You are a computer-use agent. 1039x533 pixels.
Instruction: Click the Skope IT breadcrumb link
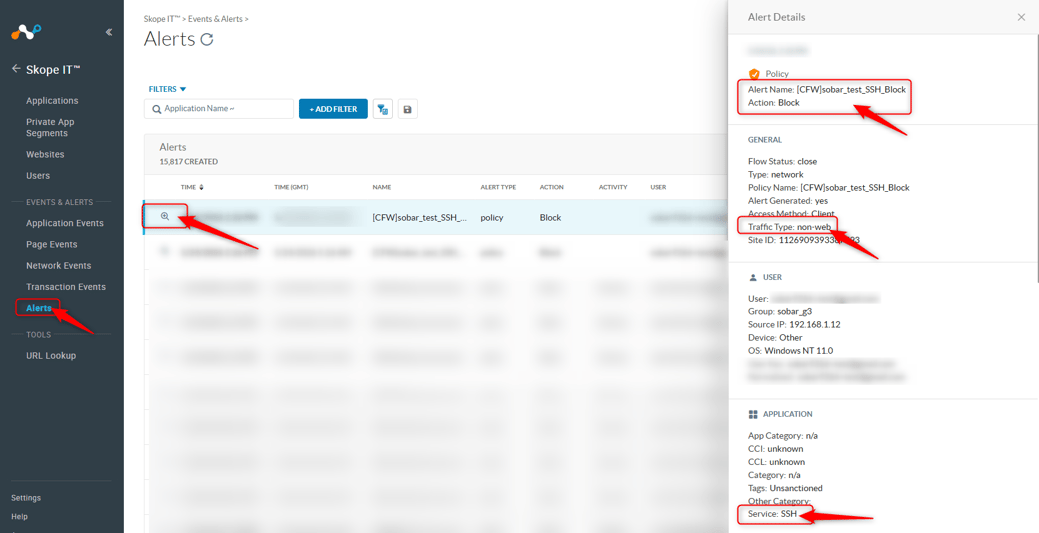coord(162,19)
